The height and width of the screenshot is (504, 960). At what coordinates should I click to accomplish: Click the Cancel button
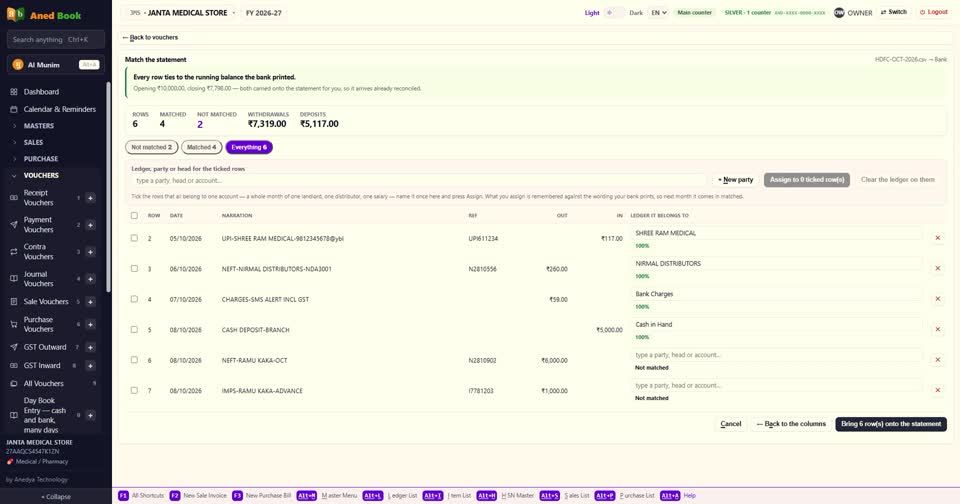730,424
